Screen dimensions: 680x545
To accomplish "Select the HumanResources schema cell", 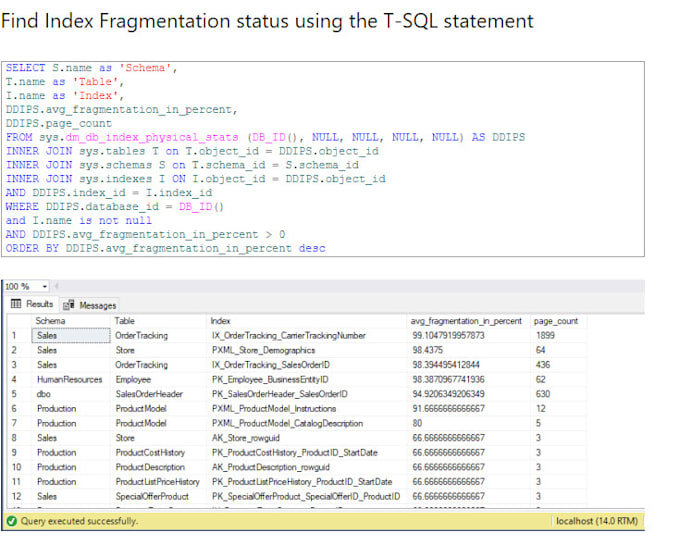I will pos(70,379).
